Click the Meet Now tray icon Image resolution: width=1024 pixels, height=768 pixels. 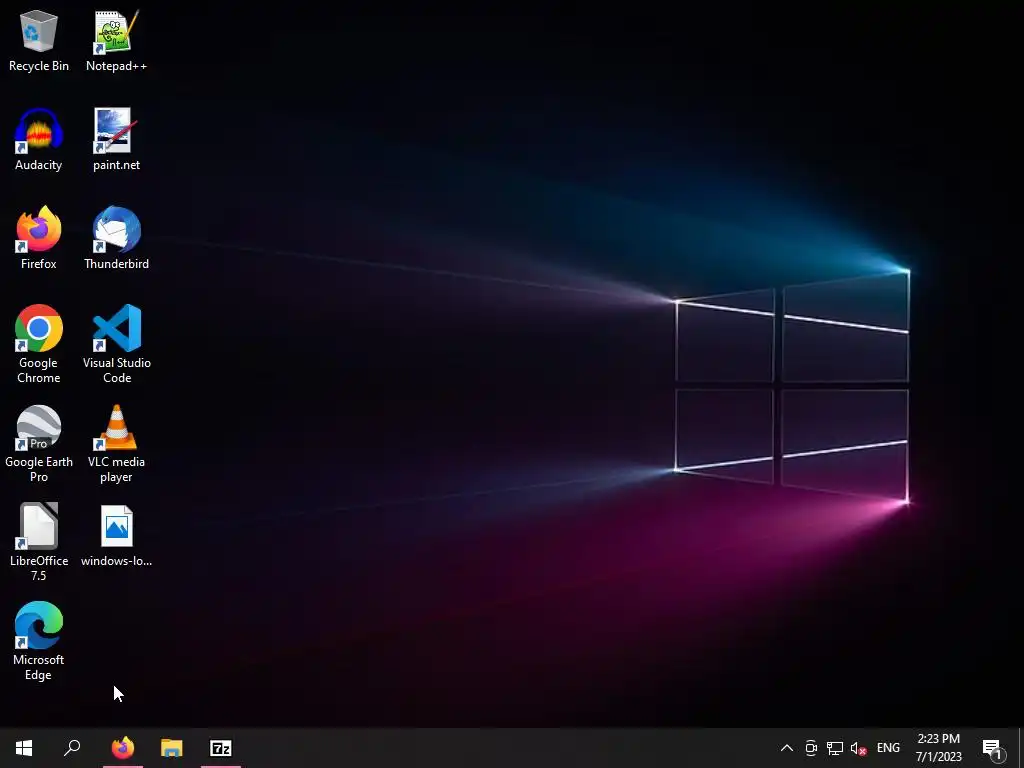(x=811, y=748)
